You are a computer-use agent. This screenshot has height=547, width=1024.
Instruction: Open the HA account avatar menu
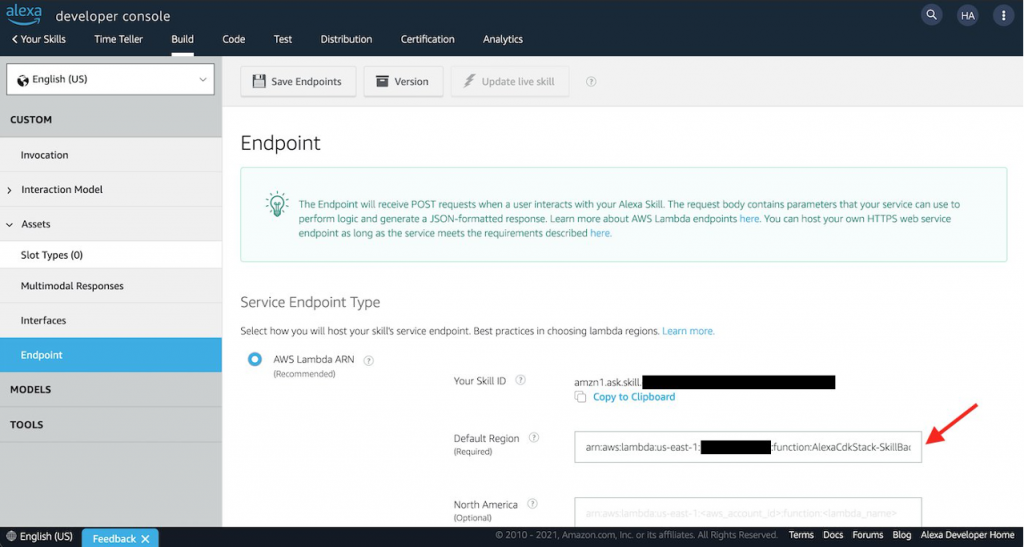click(967, 16)
